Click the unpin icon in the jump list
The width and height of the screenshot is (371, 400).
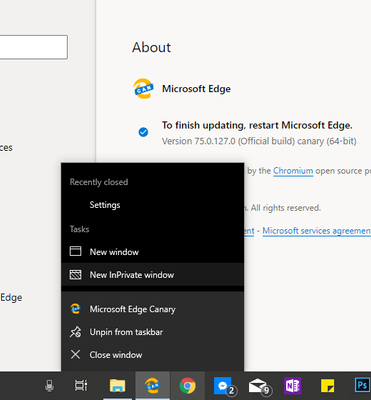click(75, 332)
